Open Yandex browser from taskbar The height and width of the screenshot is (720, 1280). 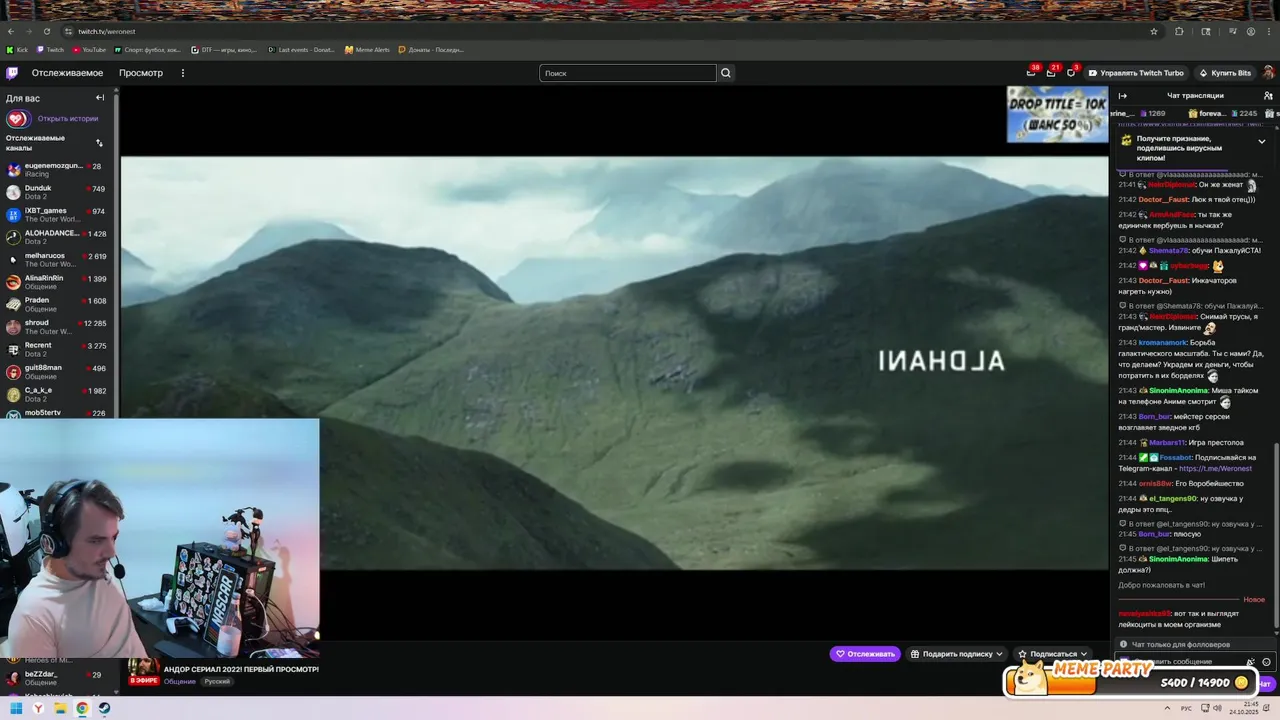coord(38,708)
